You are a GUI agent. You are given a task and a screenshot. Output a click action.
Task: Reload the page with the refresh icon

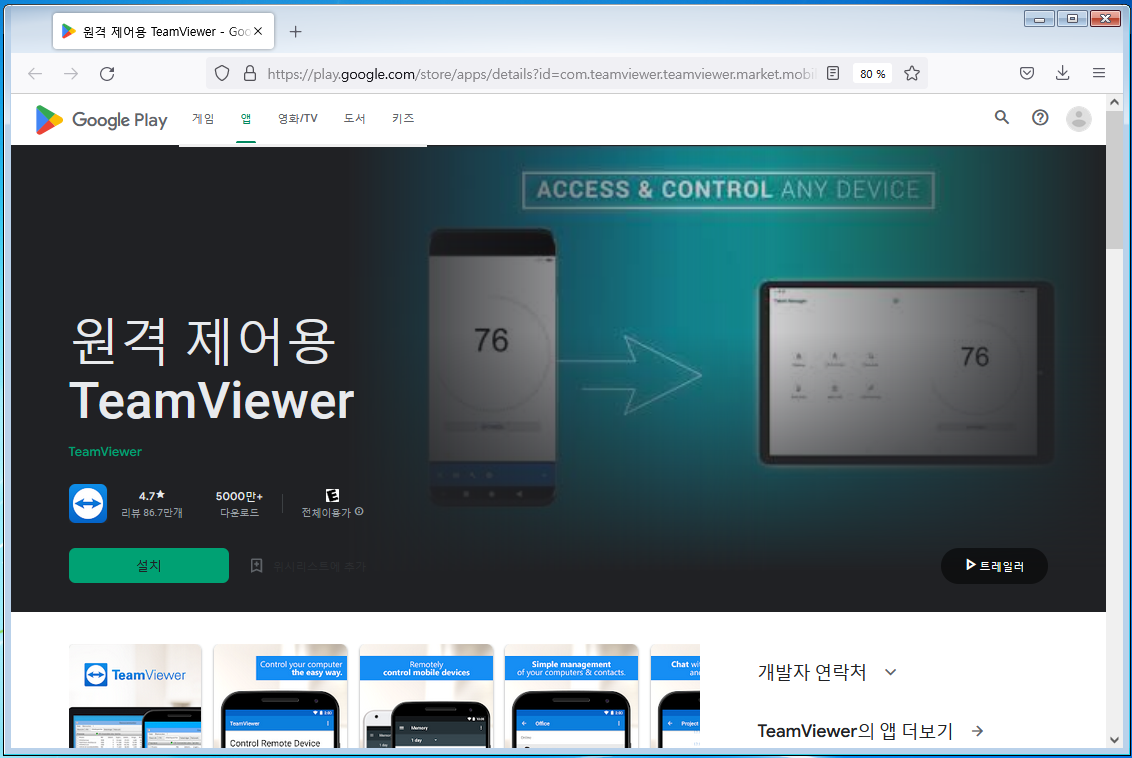(107, 74)
